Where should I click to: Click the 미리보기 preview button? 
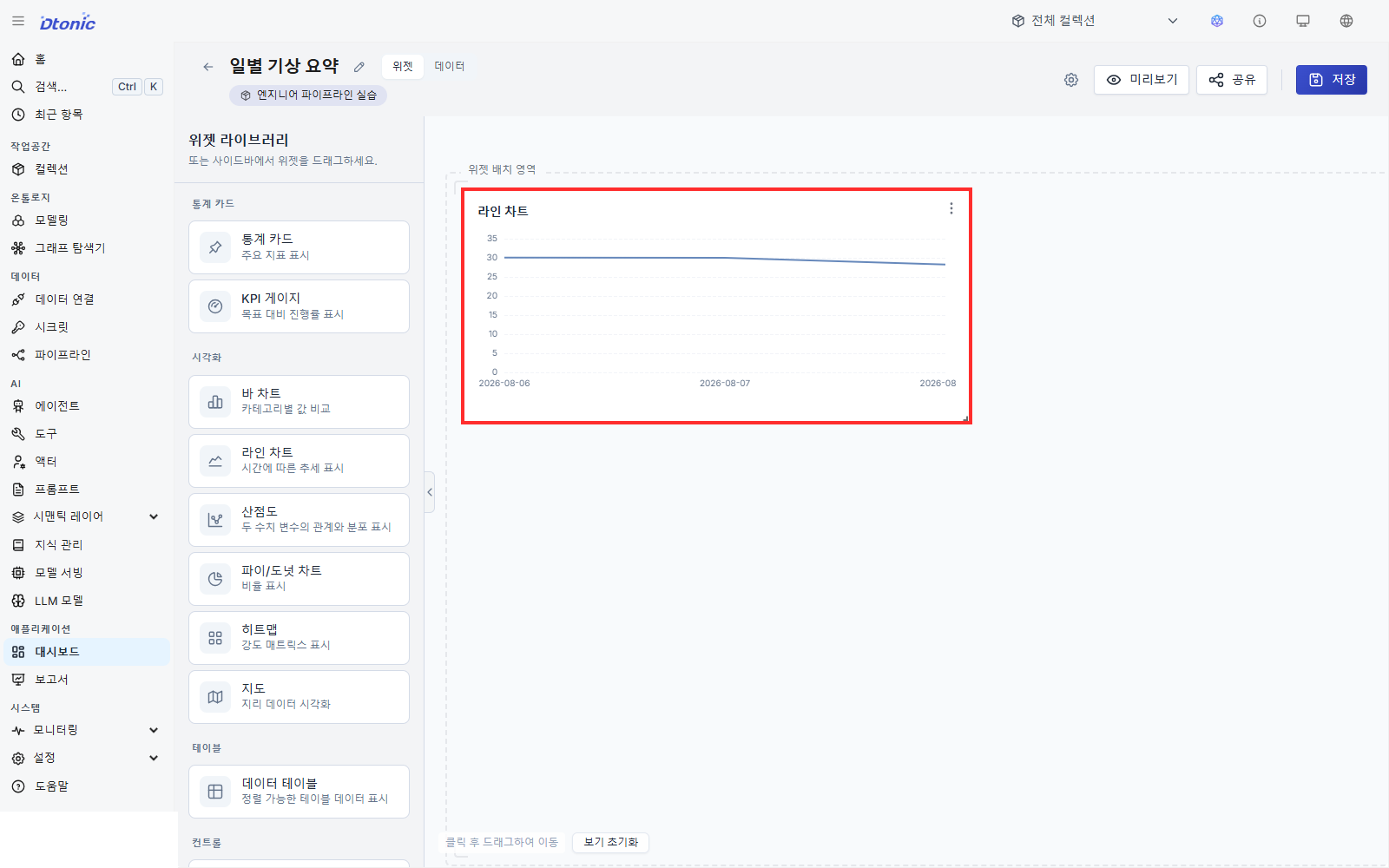tap(1142, 80)
